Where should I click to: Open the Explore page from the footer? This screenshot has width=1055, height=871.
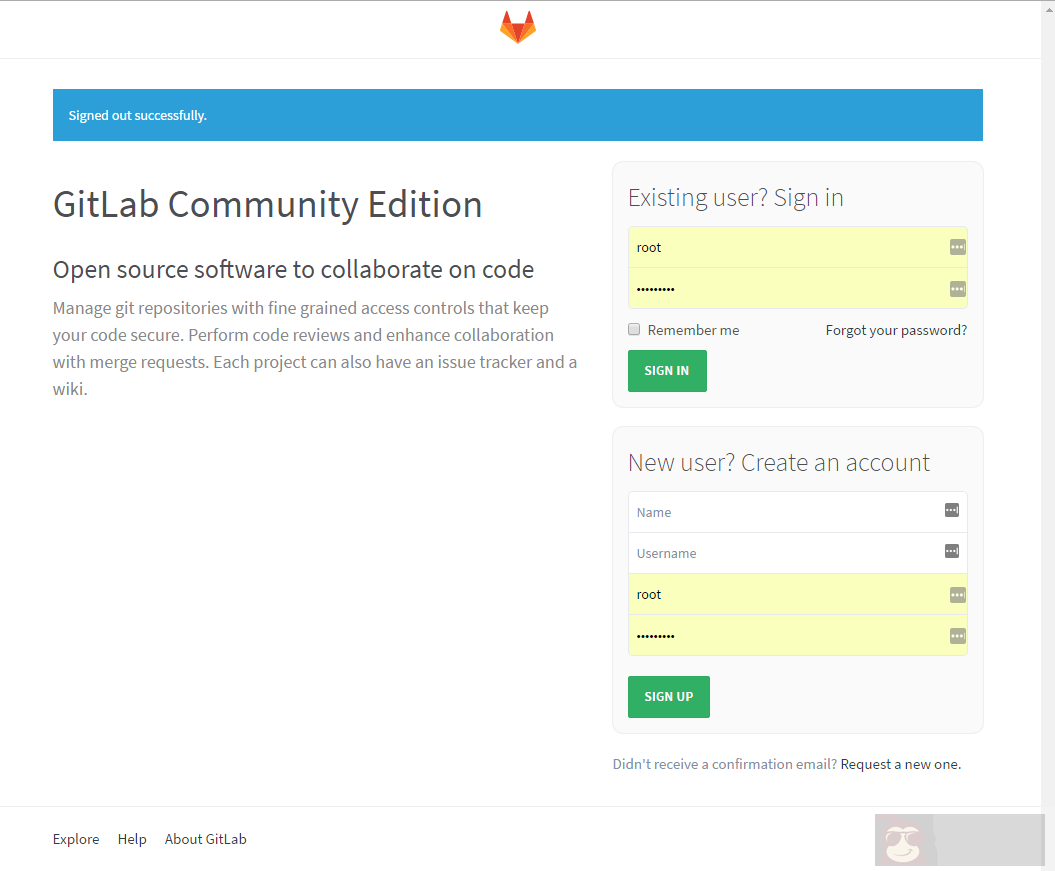pyautogui.click(x=75, y=839)
